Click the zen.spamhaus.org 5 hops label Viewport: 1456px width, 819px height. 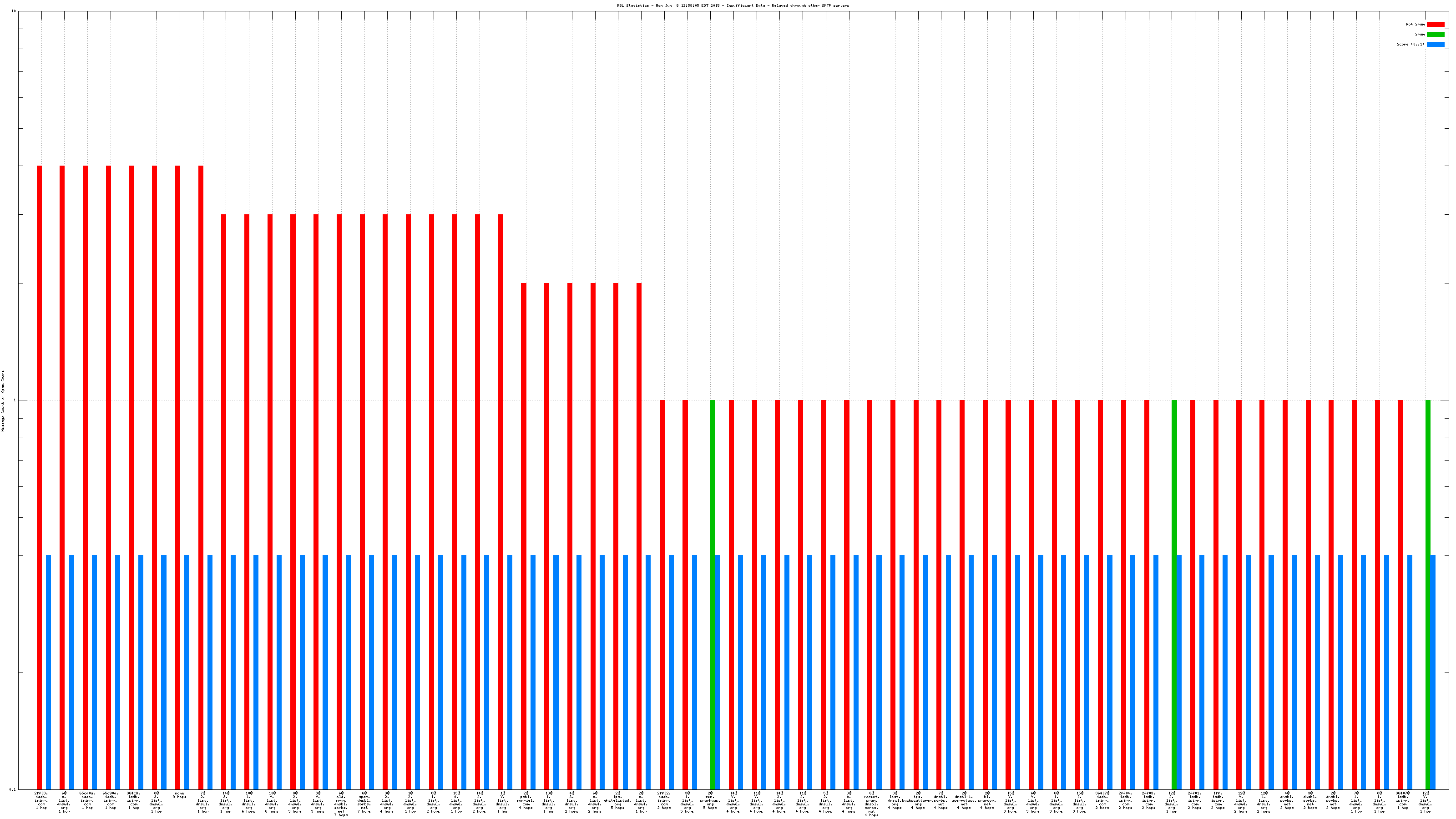pyautogui.click(x=710, y=800)
